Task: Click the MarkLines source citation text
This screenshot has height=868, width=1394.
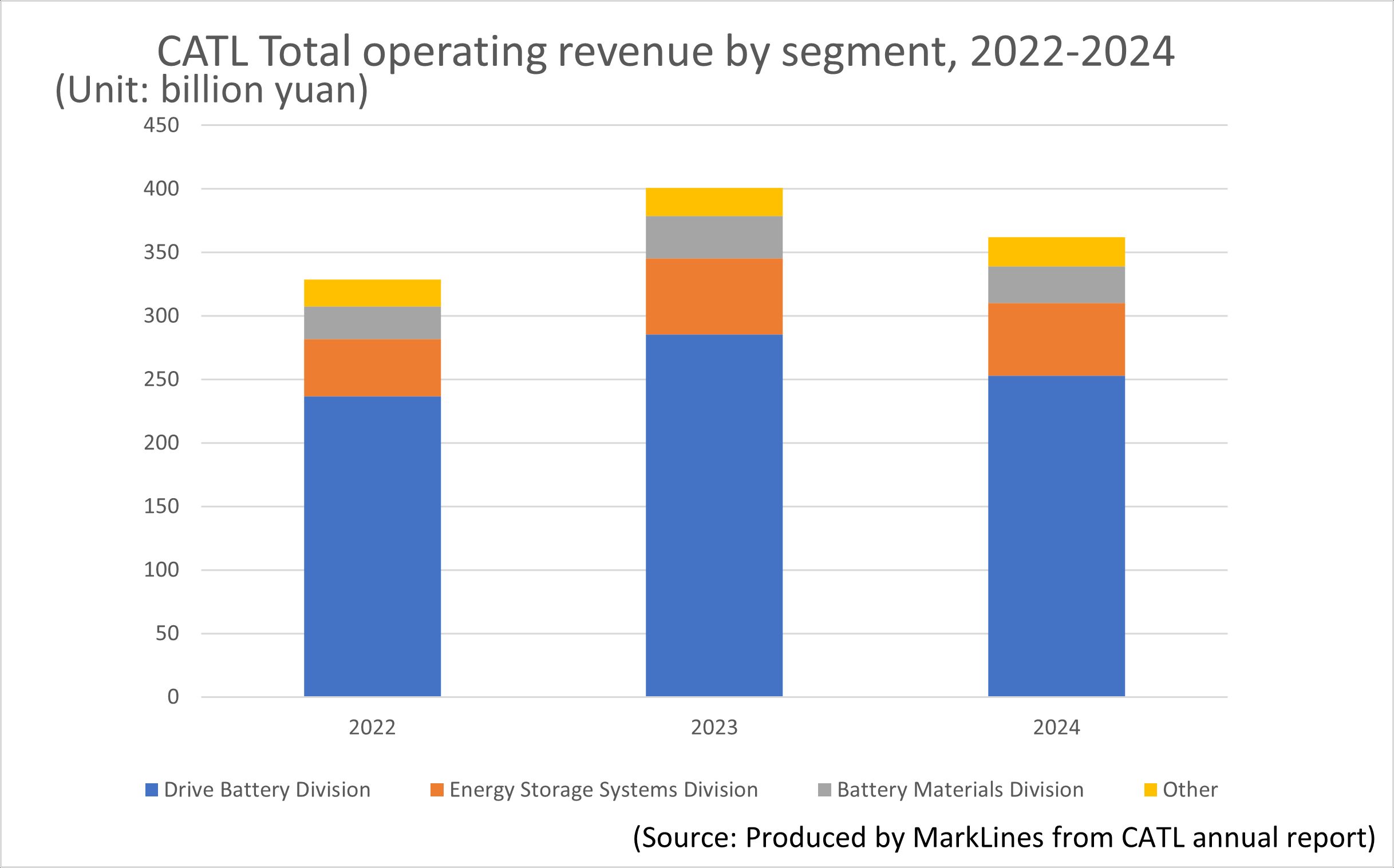Action: tap(1004, 837)
